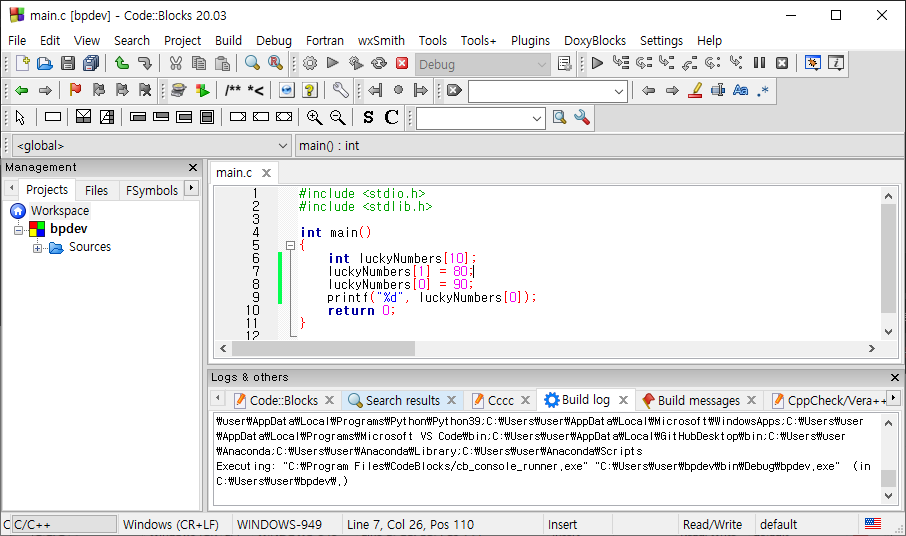Click the Break debugger pause icon
This screenshot has height=536, width=906.
[x=759, y=63]
